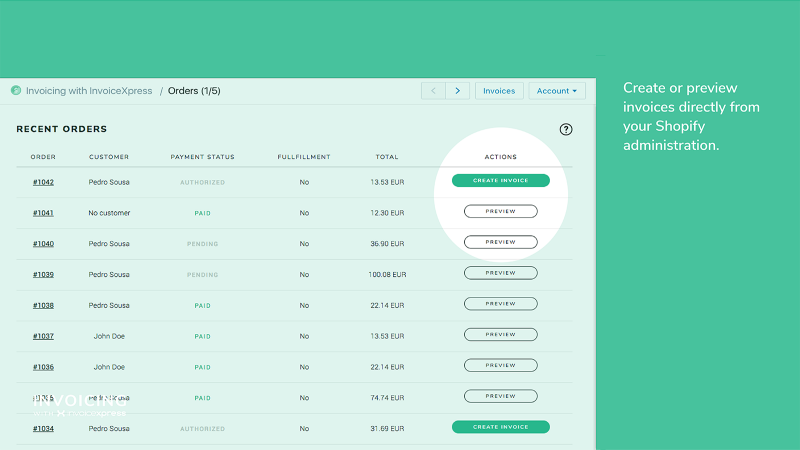Screen dimensions: 800x450
Task: Open order #1039 link
Action: pos(43,274)
